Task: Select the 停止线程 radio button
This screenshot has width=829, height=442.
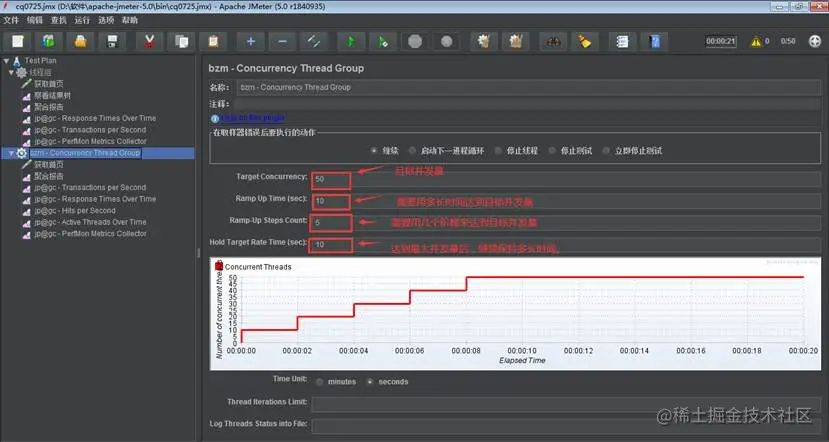Action: pyautogui.click(x=498, y=151)
